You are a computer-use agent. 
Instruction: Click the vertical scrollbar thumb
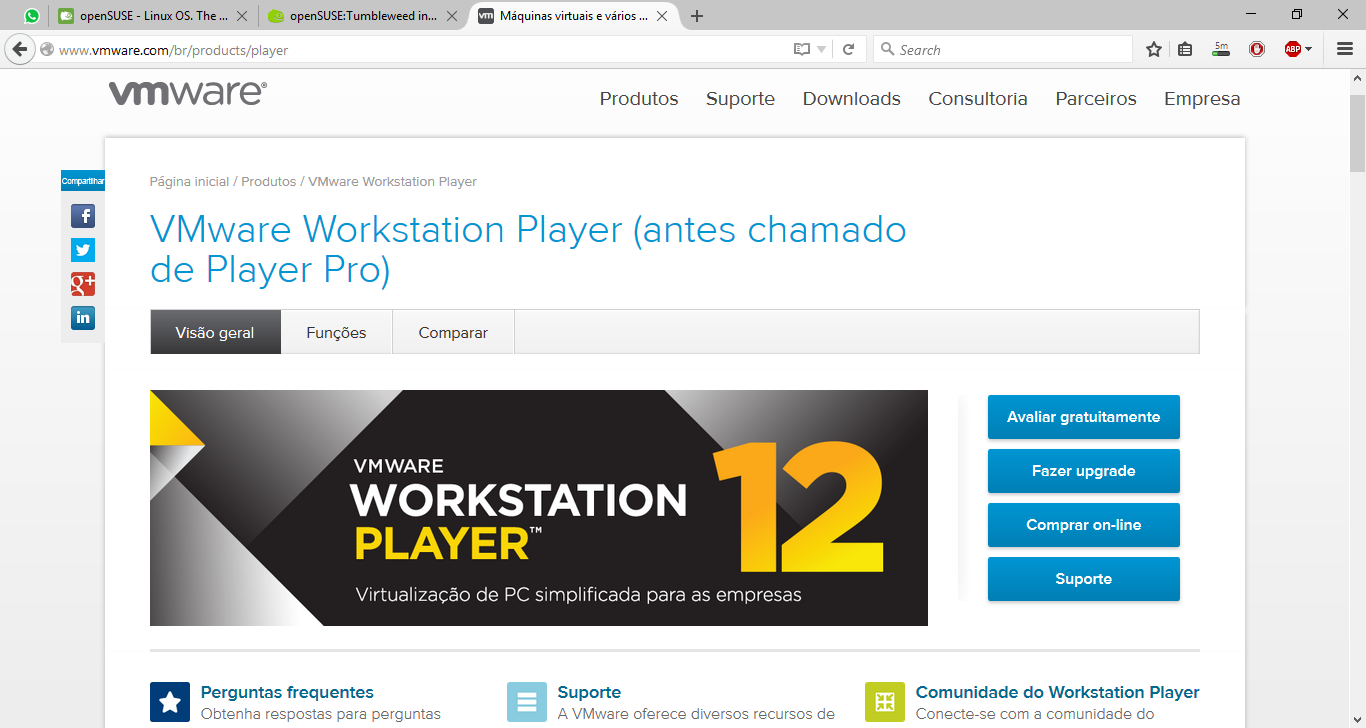tap(1357, 133)
